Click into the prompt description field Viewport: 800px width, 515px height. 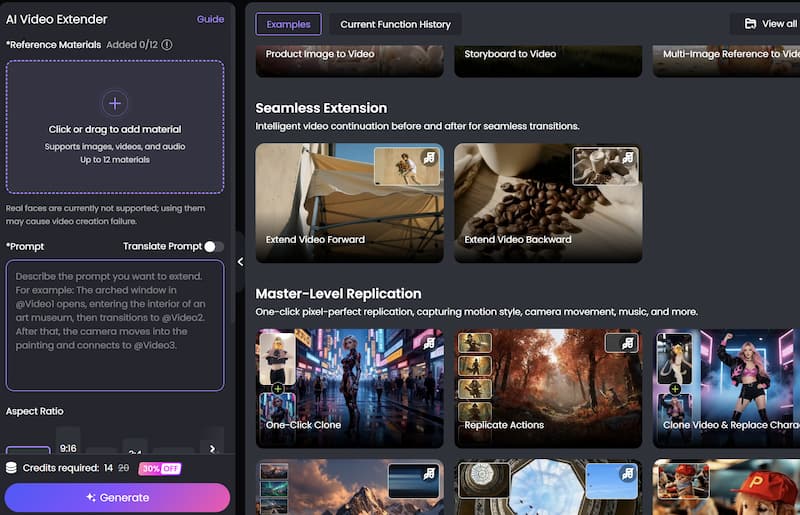click(x=115, y=325)
